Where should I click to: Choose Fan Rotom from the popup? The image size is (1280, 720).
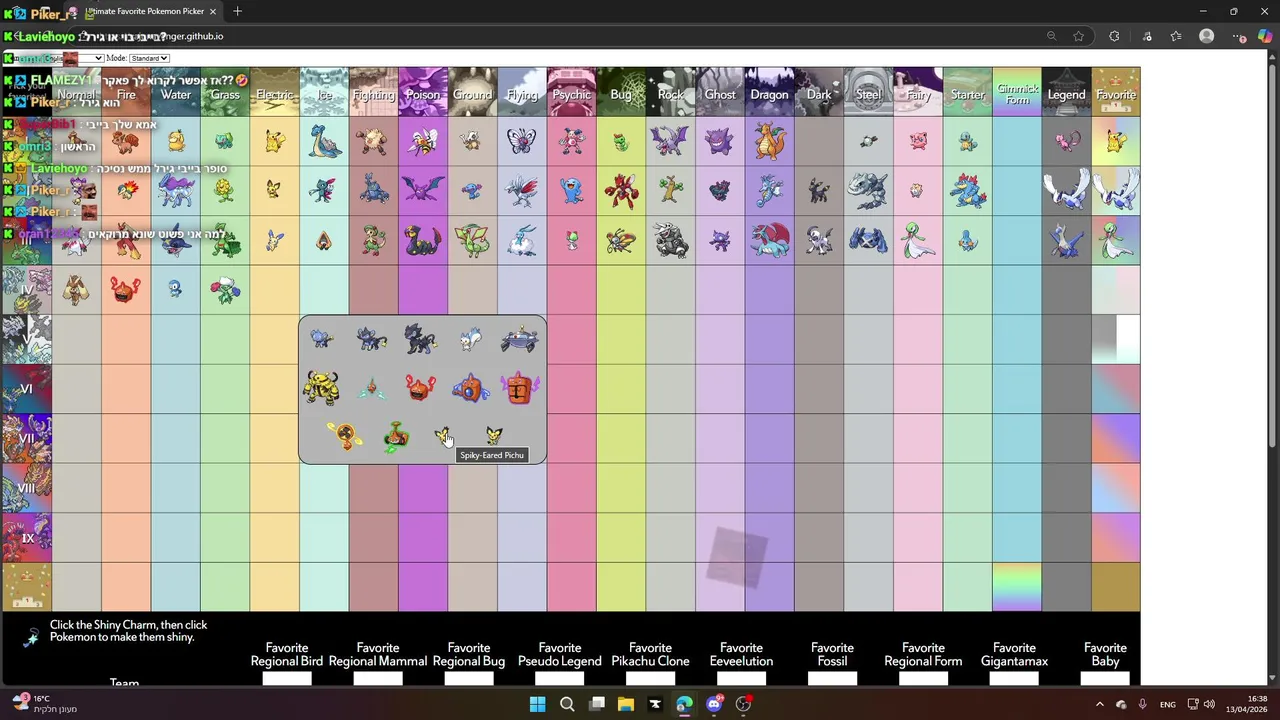[345, 437]
